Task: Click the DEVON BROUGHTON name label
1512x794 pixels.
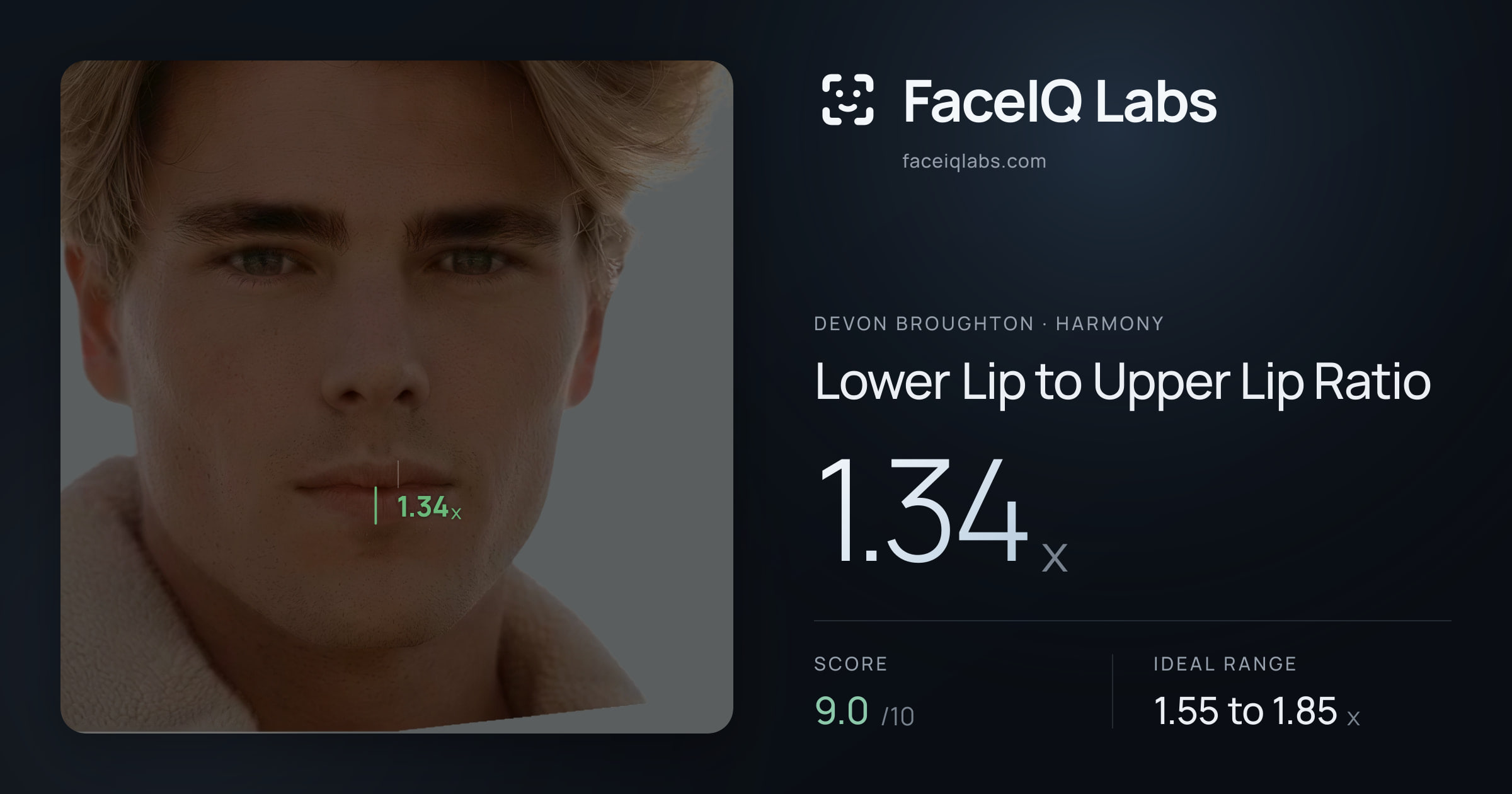Action: [924, 324]
